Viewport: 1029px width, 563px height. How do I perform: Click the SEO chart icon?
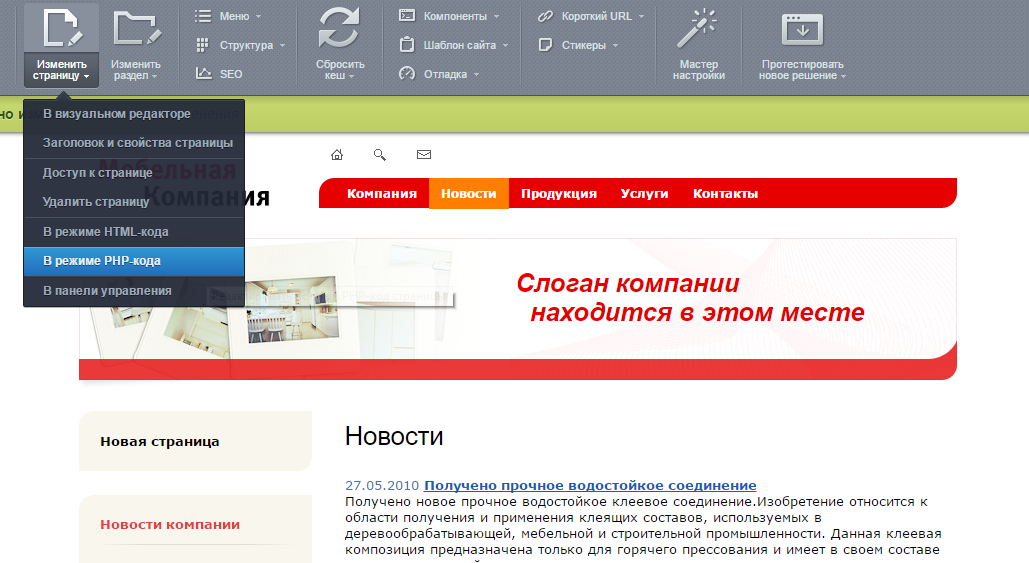(x=203, y=73)
